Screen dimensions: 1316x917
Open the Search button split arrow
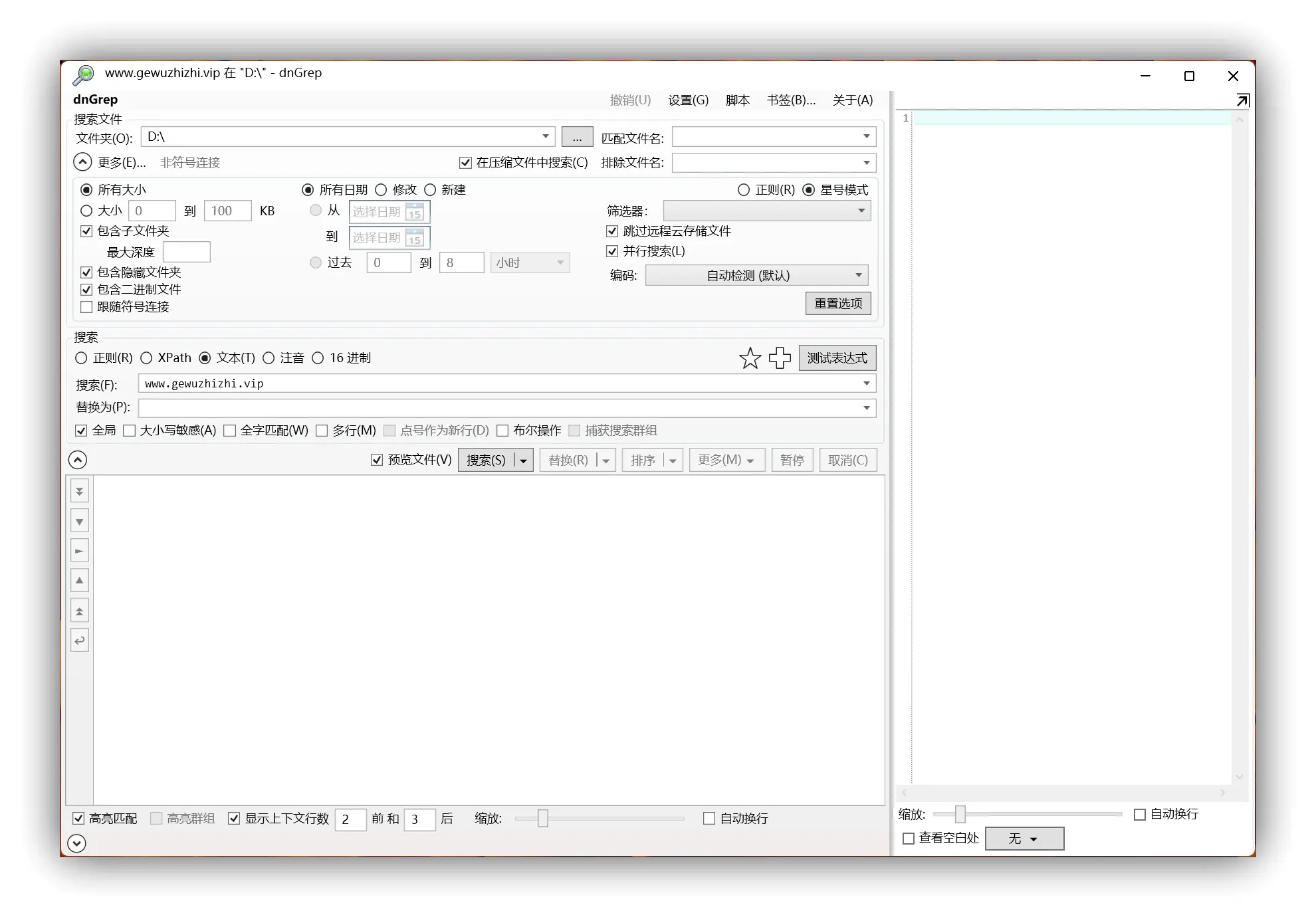pyautogui.click(x=524, y=460)
